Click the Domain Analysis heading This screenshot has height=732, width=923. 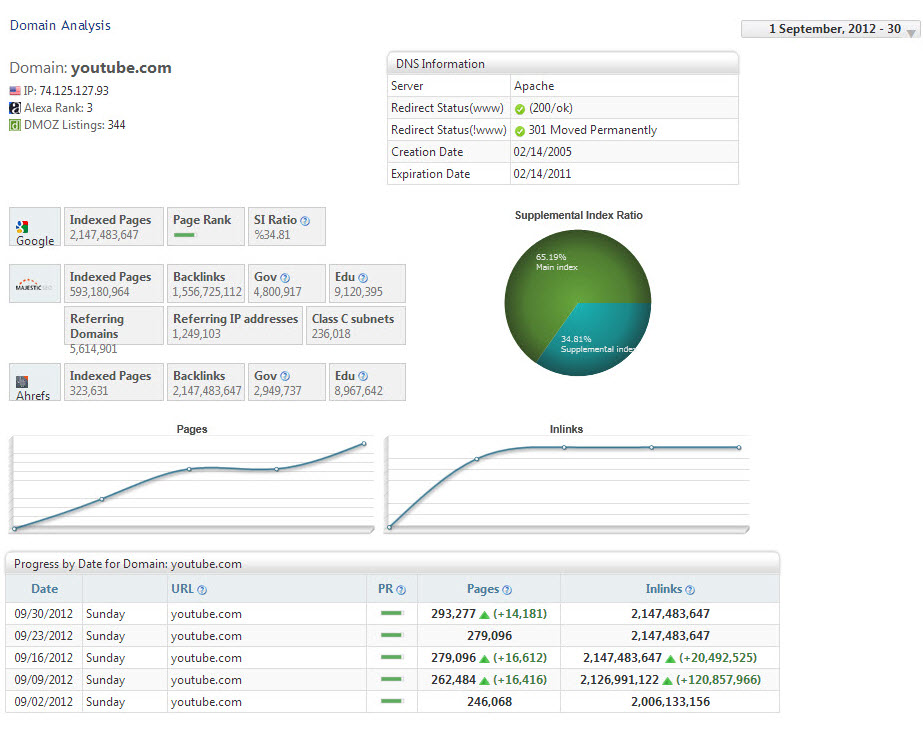[x=60, y=25]
